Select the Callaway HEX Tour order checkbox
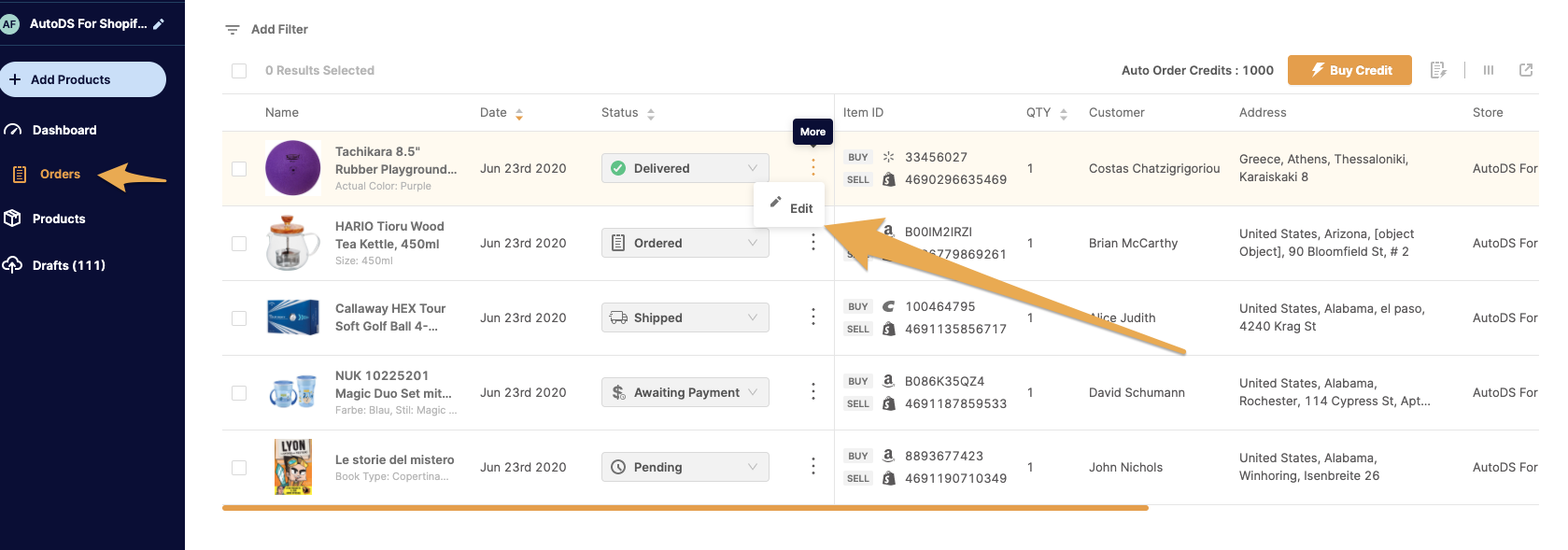Screen dimensions: 1568x550 click(x=239, y=318)
